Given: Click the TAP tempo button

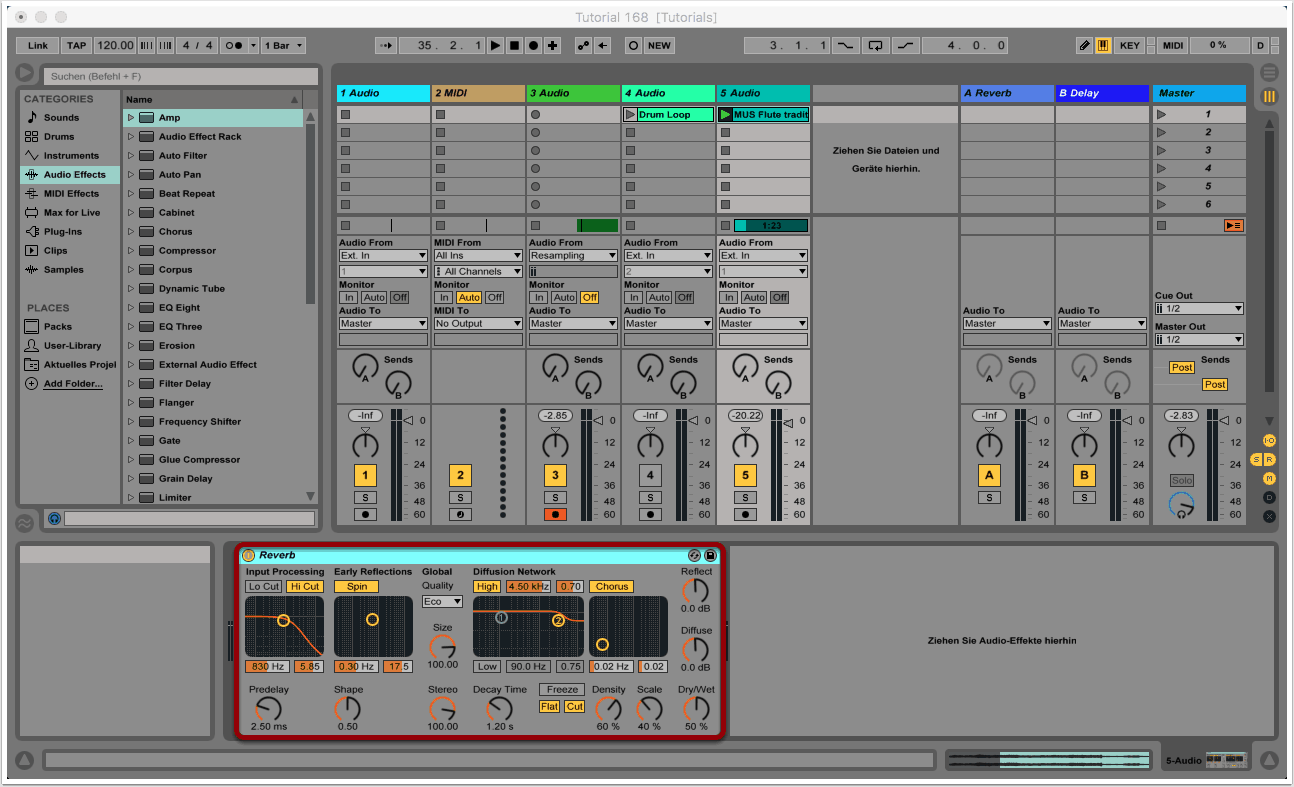Looking at the screenshot, I should (x=76, y=46).
